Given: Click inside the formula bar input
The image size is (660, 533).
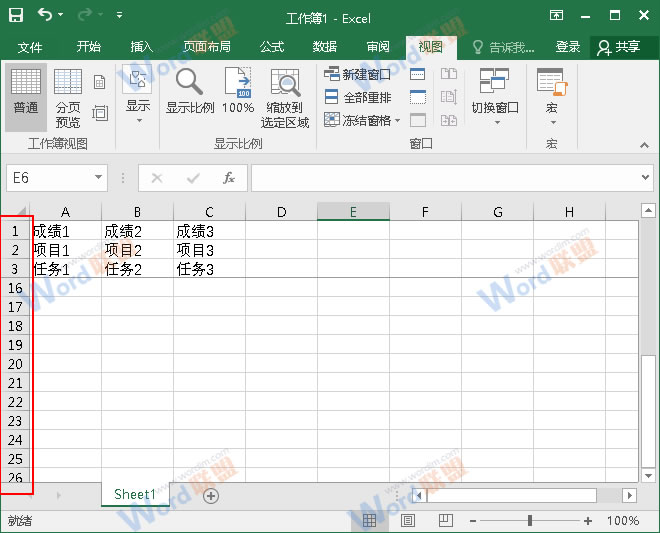Looking at the screenshot, I should tap(444, 178).
